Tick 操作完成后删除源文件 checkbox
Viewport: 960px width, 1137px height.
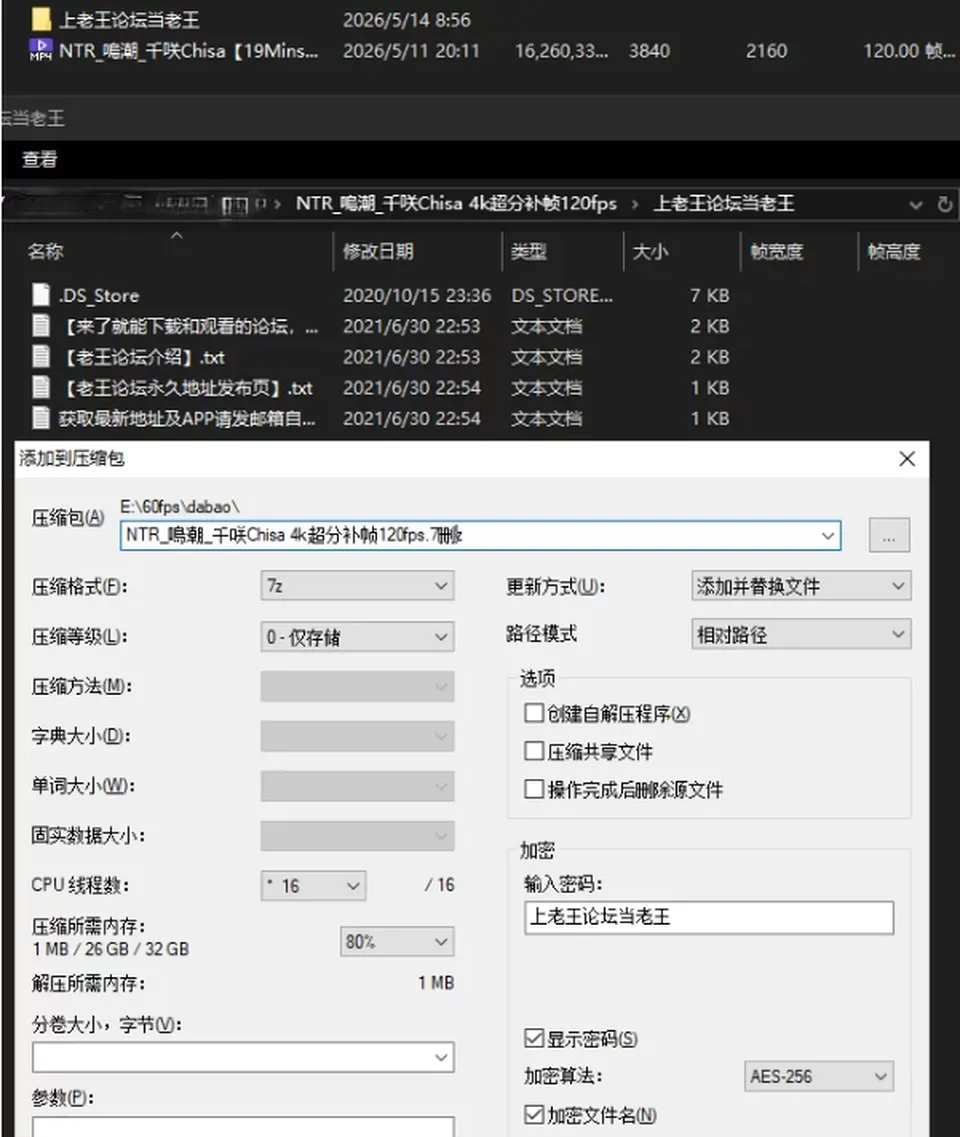point(534,789)
